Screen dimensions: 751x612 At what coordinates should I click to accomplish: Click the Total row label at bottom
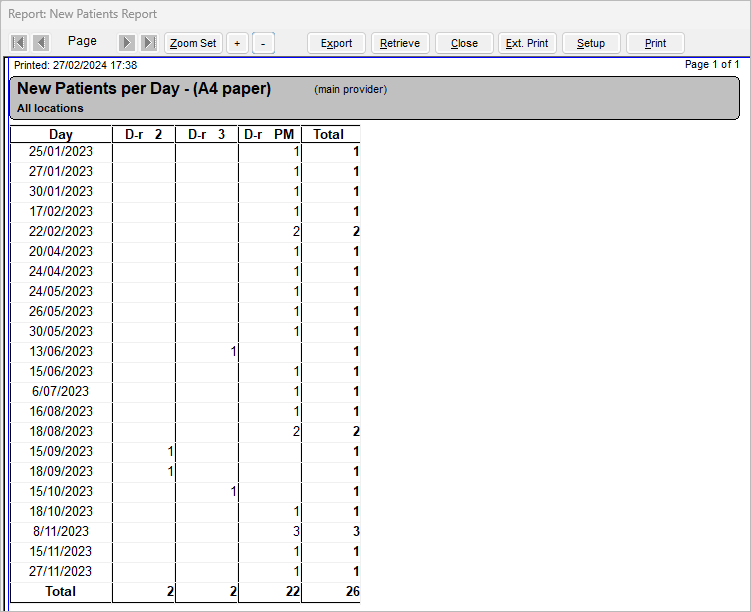[x=61, y=592]
